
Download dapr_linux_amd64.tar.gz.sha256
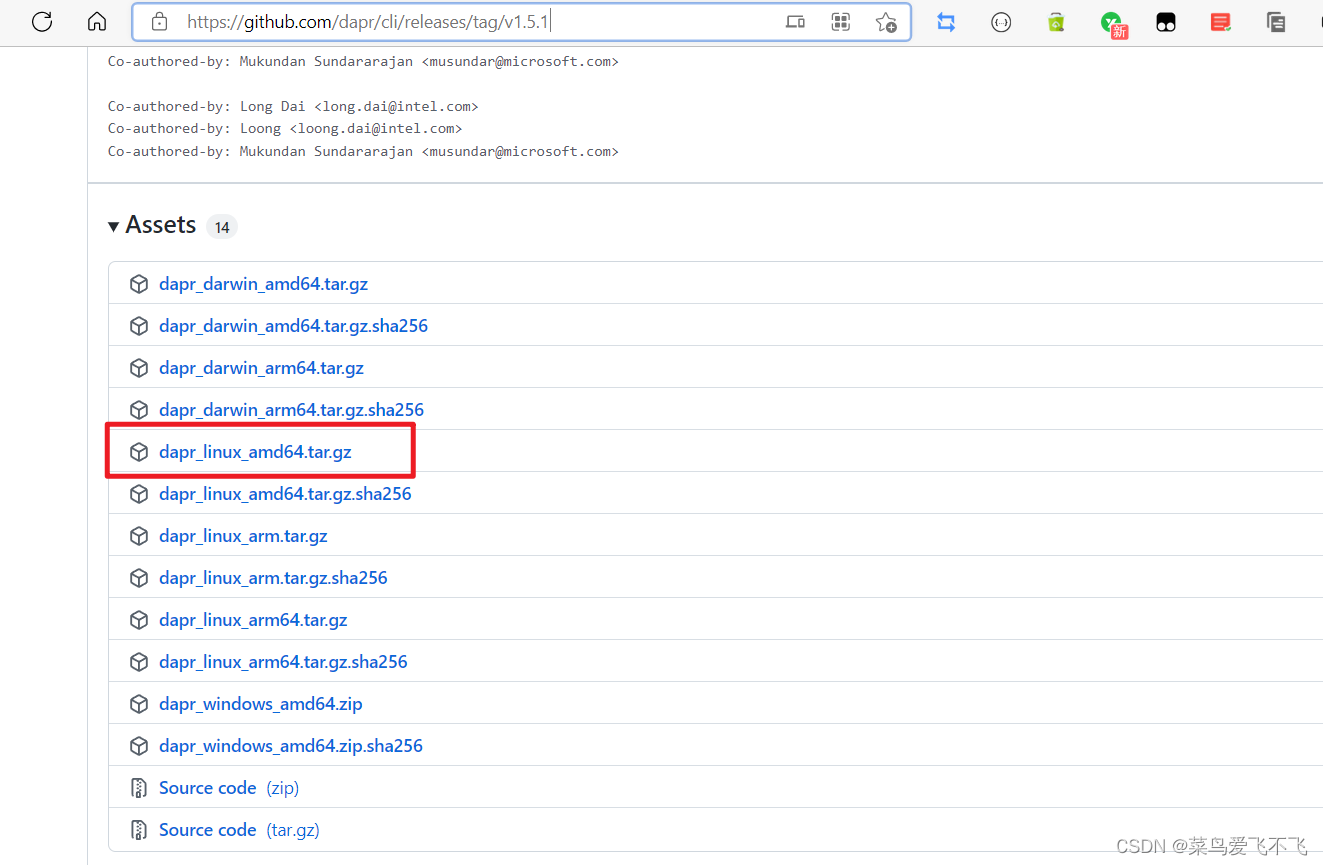pos(285,494)
